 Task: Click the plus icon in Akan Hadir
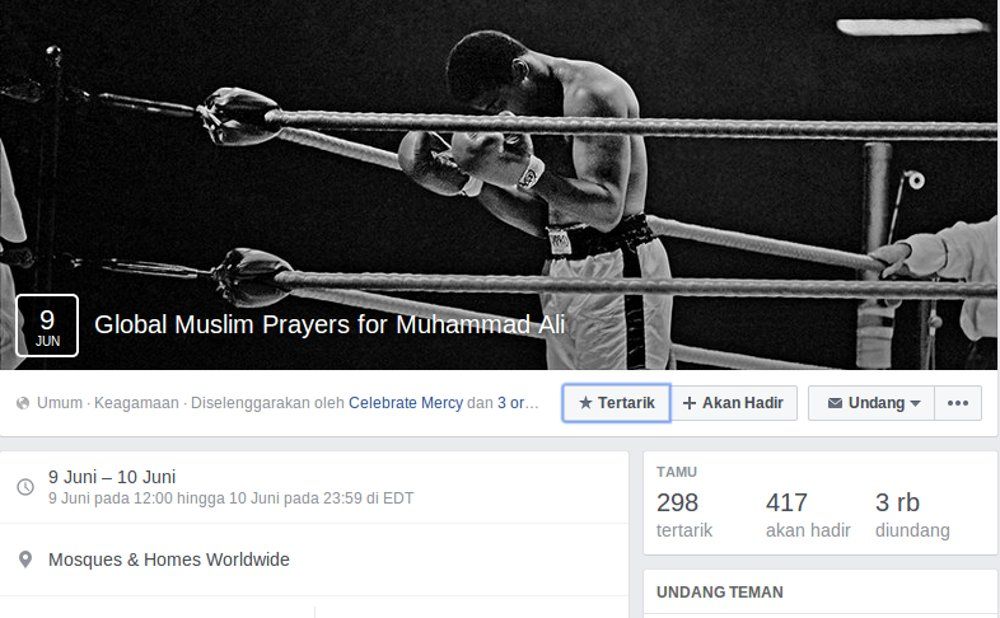pos(689,403)
